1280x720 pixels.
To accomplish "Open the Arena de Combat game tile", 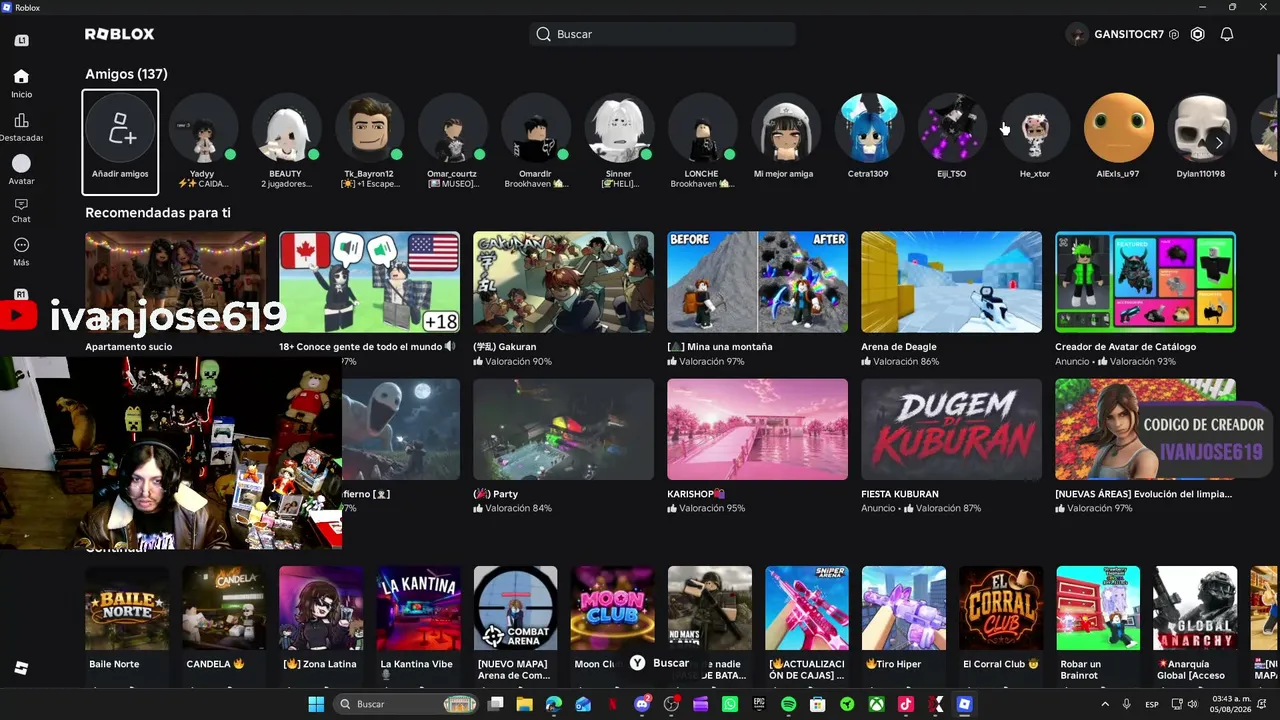I will coord(515,608).
